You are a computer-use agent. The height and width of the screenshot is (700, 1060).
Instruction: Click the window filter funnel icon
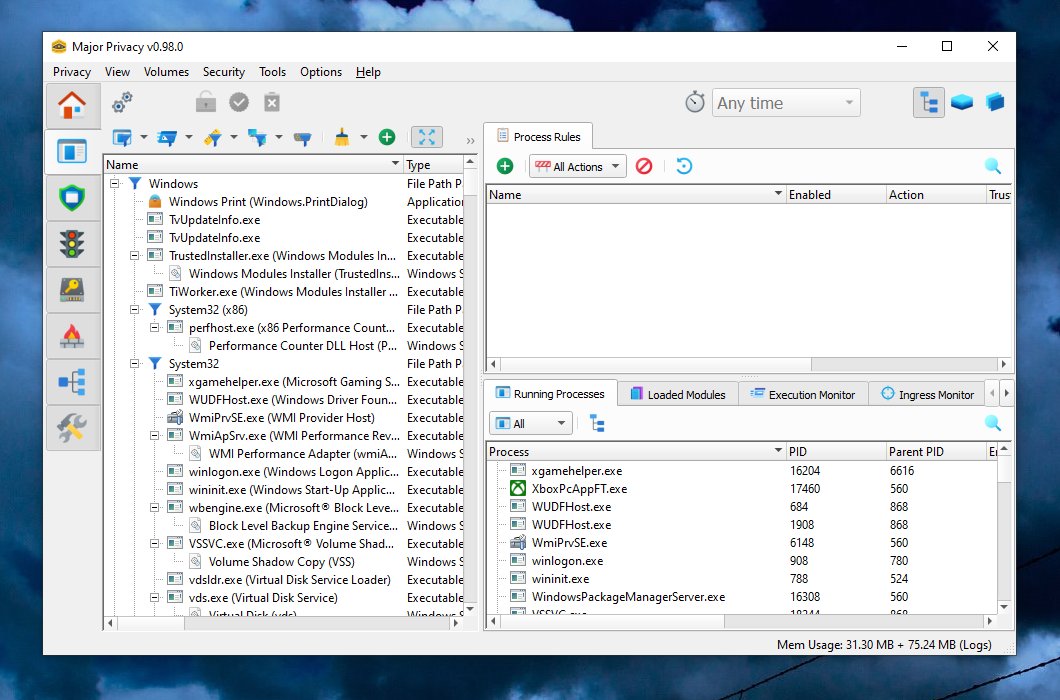click(122, 138)
